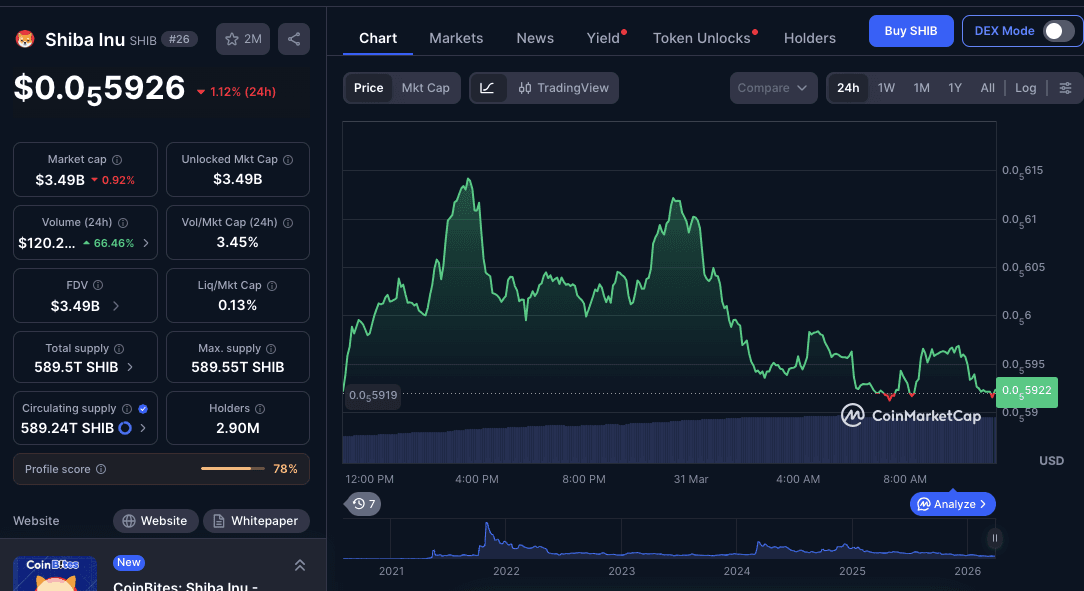Viewport: 1084px width, 591px height.
Task: Click the Buy SHIB button
Action: [910, 31]
